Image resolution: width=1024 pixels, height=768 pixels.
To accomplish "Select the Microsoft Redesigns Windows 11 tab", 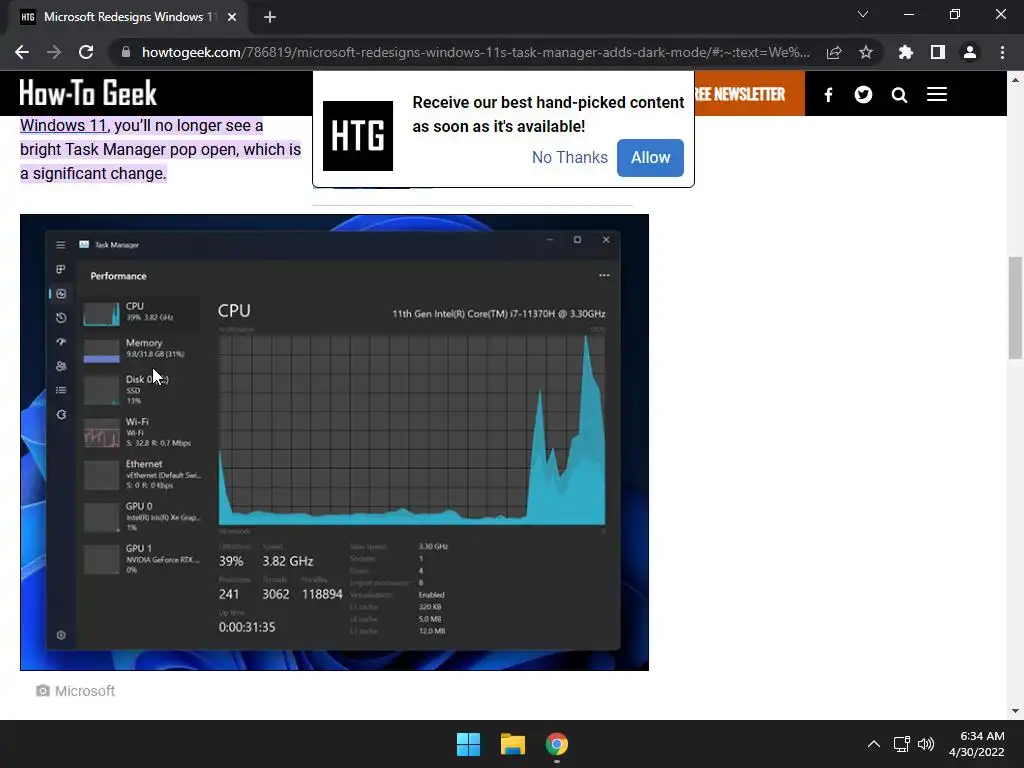I will [129, 17].
